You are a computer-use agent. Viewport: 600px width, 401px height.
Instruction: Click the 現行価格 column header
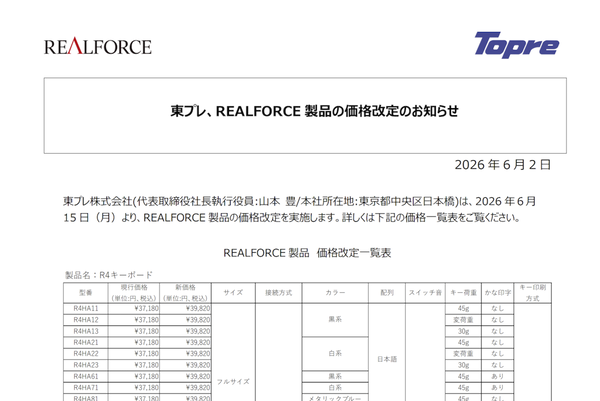pyautogui.click(x=134, y=293)
